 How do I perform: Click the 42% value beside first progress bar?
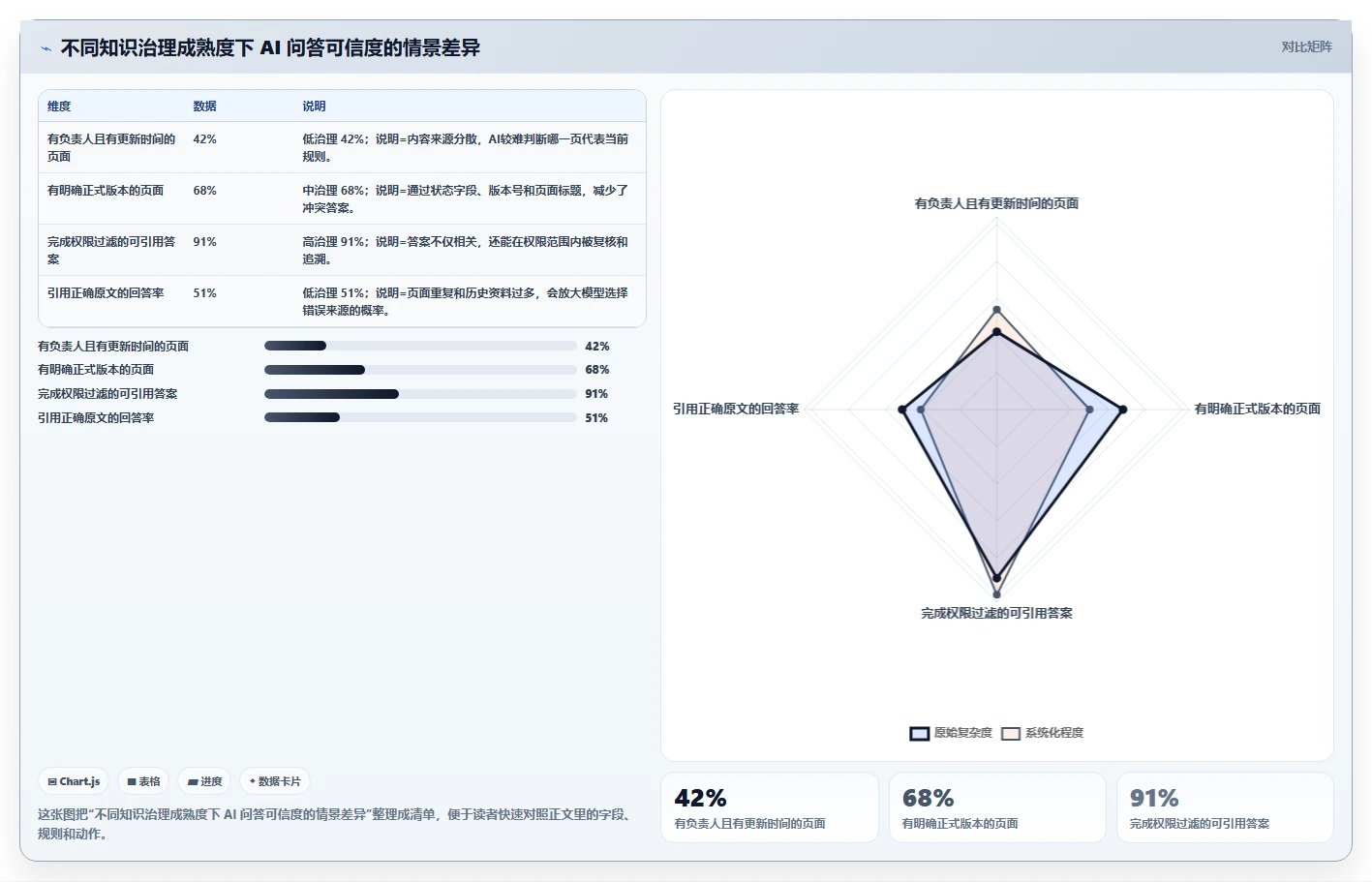tap(597, 346)
